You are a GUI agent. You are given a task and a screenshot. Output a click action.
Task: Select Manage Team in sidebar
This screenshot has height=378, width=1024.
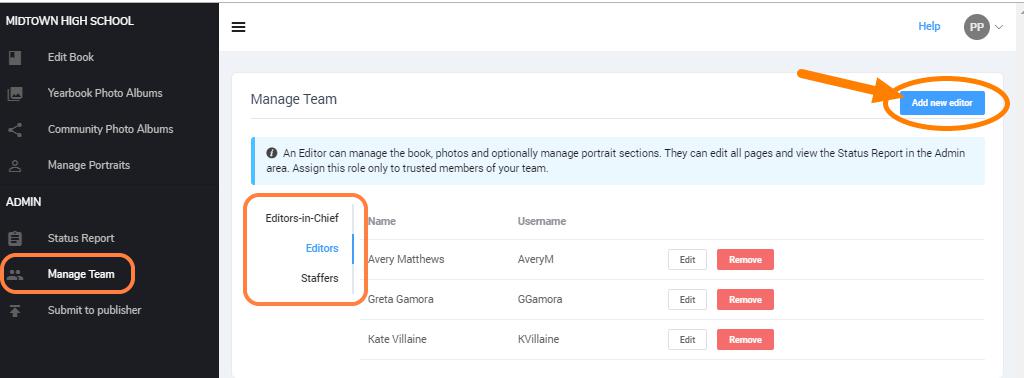81,274
